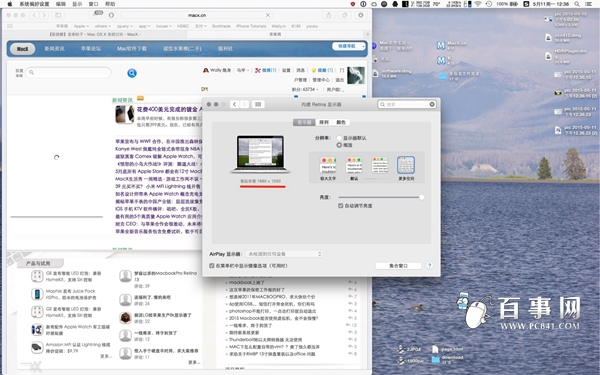Switch to the Arrangement tab

tap(324, 122)
